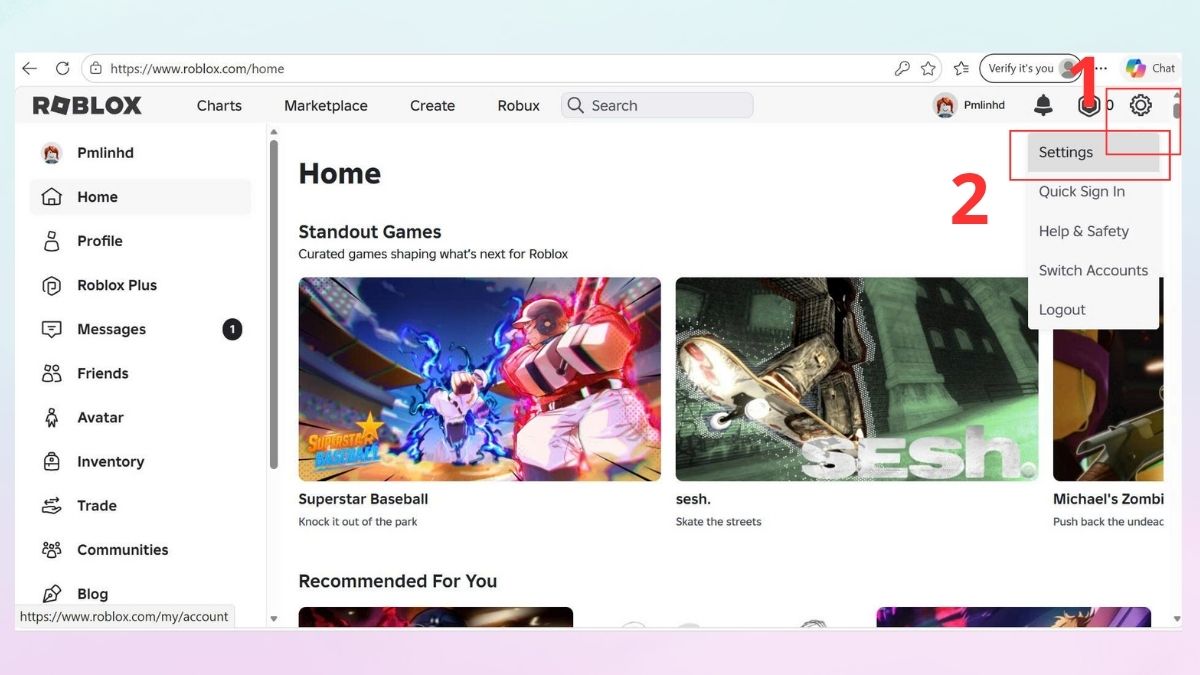The image size is (1200, 675).
Task: Click into the Search field
Action: pos(657,105)
